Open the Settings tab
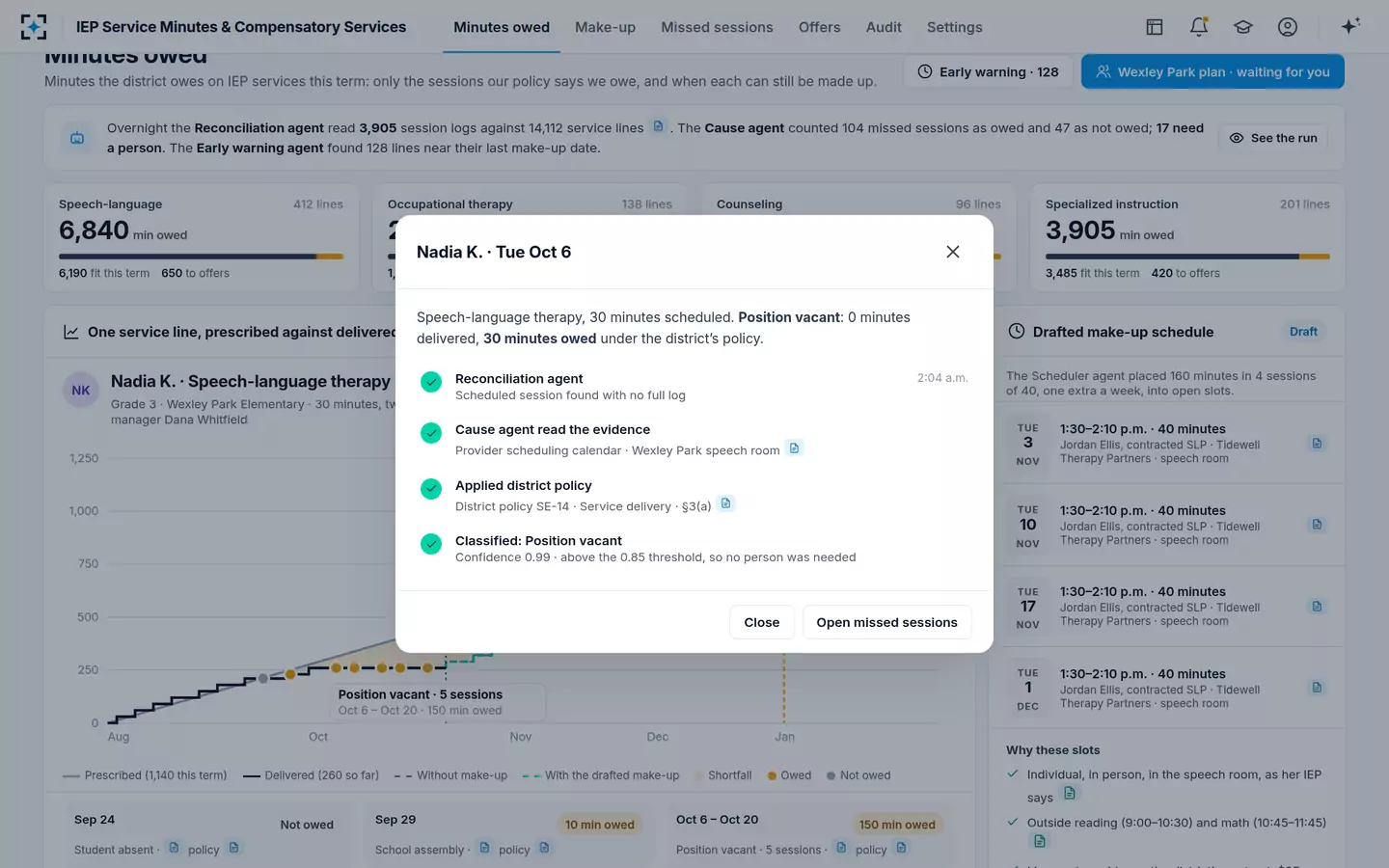 954,27
